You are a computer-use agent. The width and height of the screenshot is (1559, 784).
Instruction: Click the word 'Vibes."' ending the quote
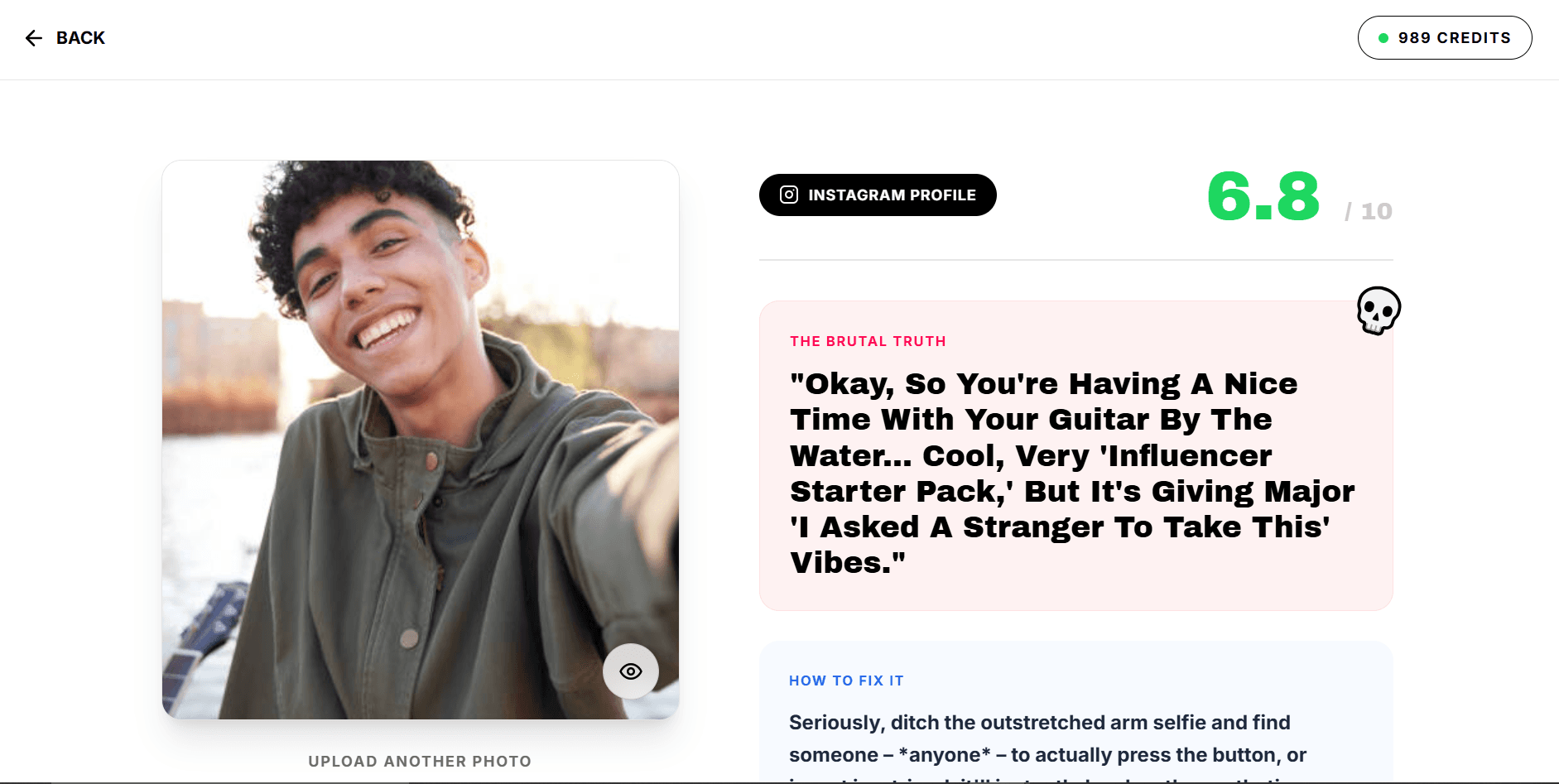click(848, 563)
